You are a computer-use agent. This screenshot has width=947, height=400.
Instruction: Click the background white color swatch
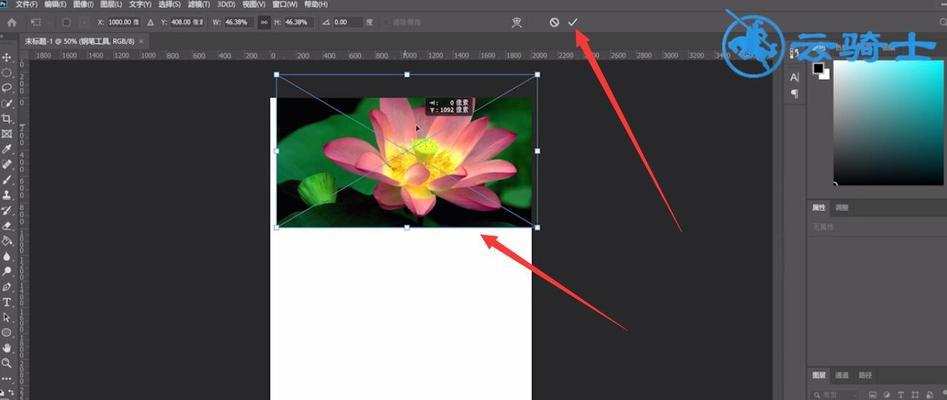click(825, 75)
